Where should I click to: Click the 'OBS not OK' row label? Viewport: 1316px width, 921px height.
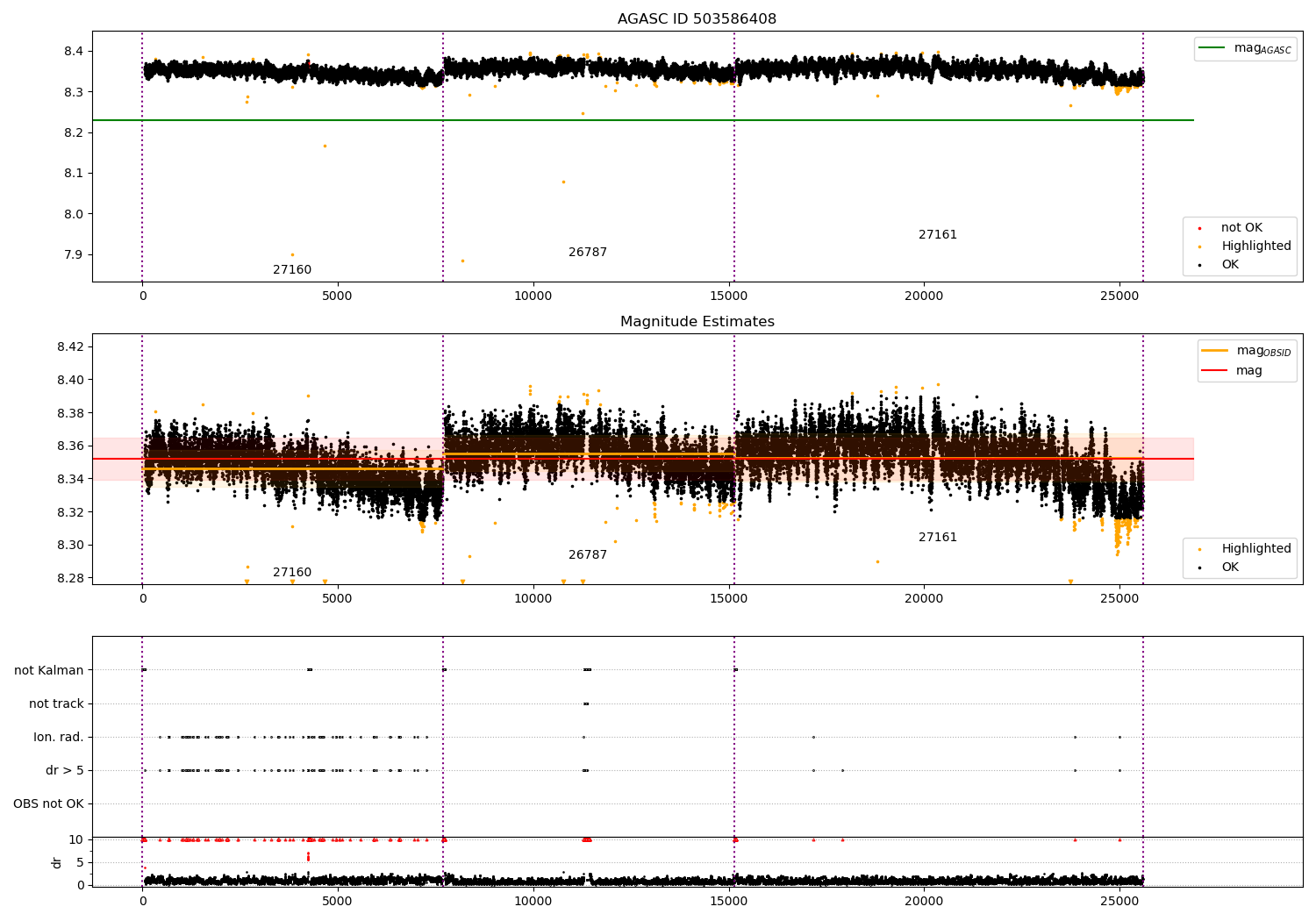(48, 804)
